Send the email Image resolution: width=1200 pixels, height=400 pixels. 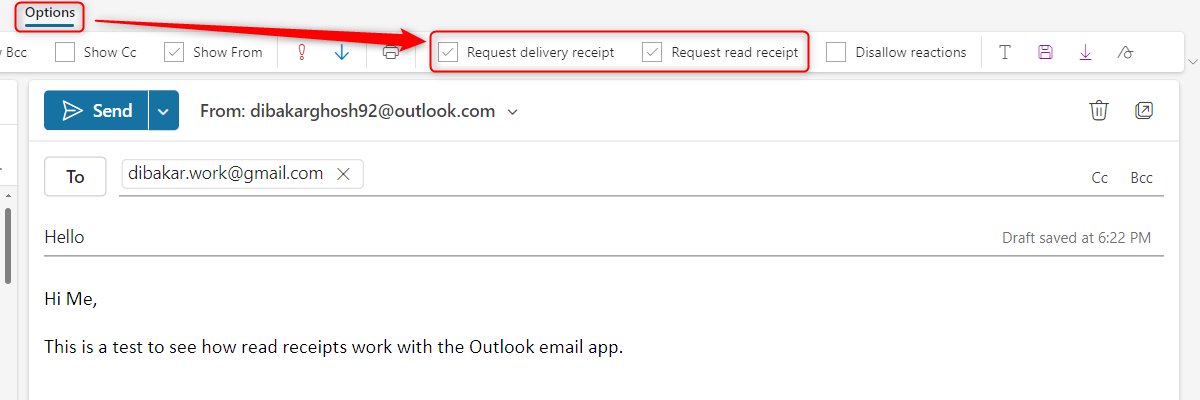point(96,110)
